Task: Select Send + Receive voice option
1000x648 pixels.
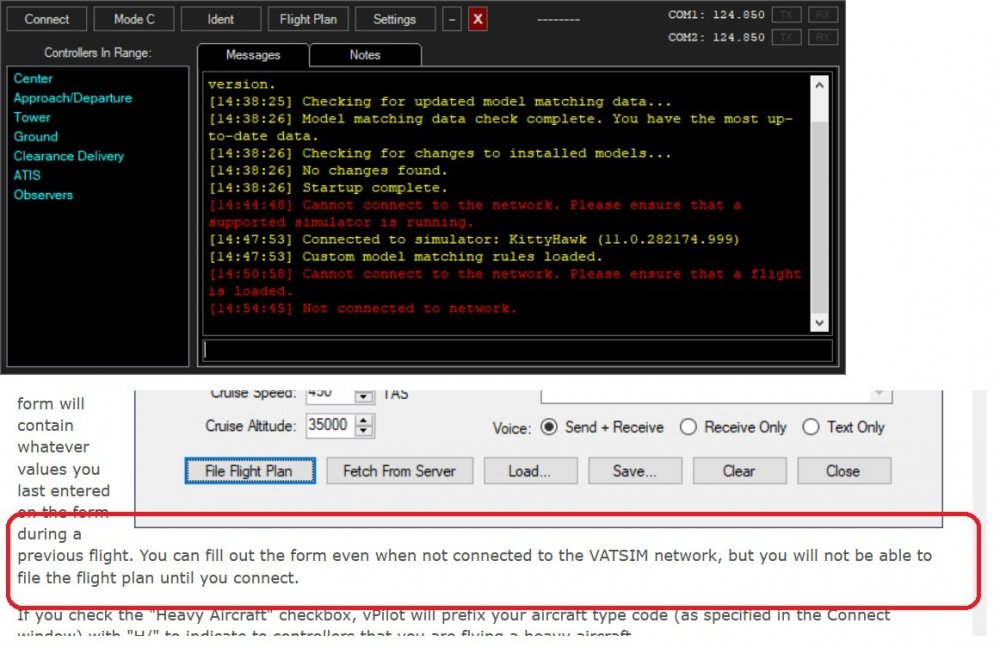Action: point(549,427)
